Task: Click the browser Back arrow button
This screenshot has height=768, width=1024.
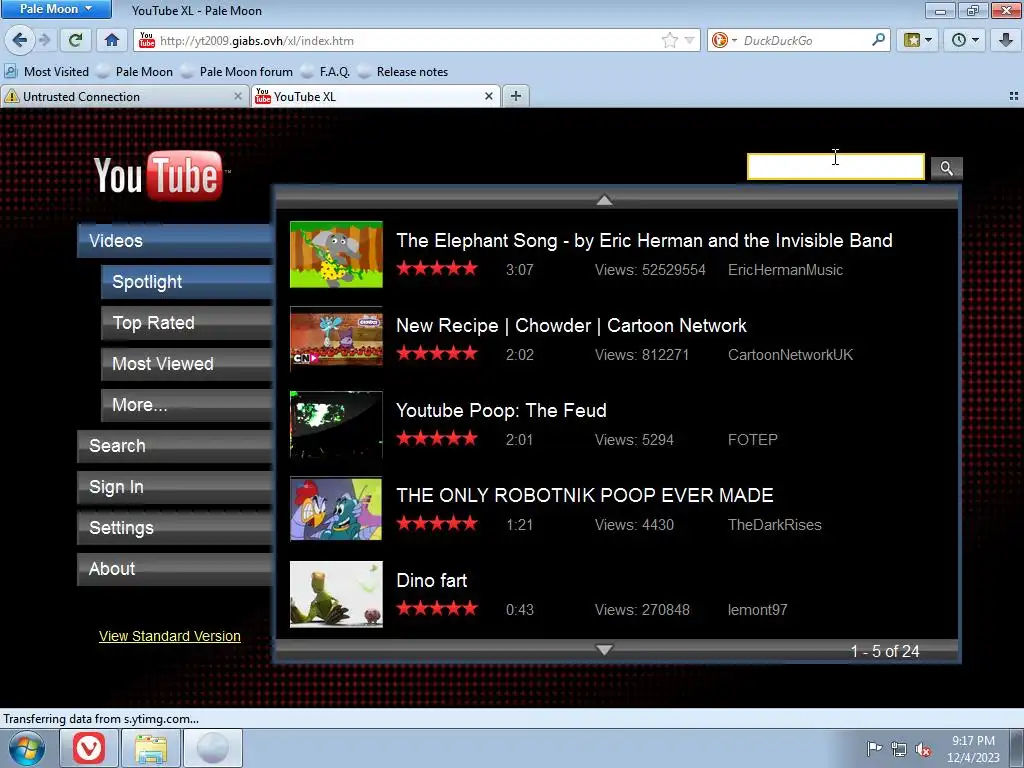Action: pos(20,40)
